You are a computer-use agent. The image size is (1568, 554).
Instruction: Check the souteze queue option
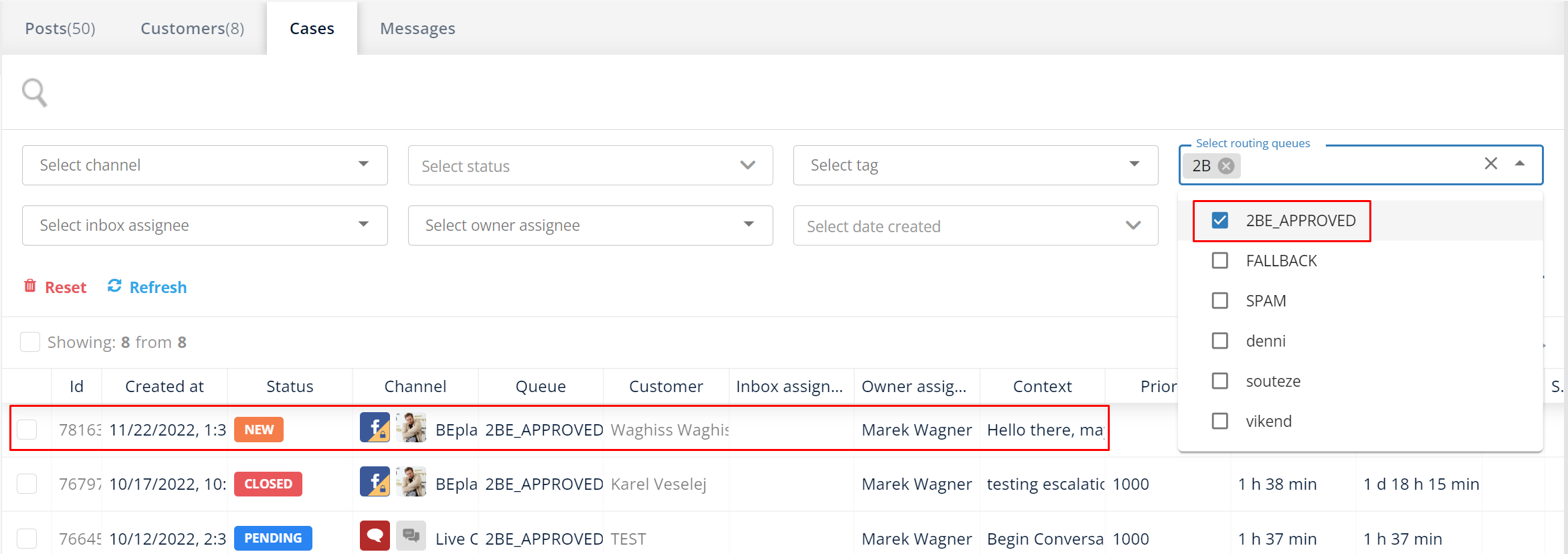coord(1220,381)
